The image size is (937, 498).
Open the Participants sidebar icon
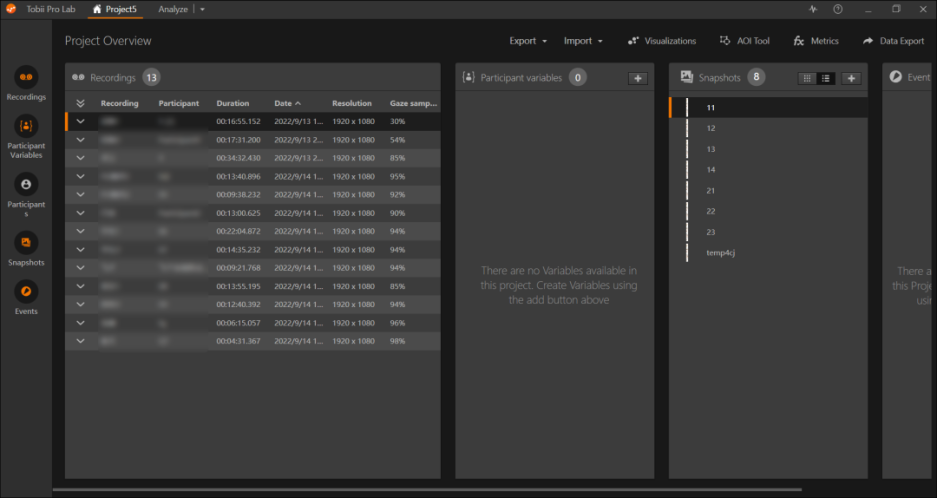26,184
